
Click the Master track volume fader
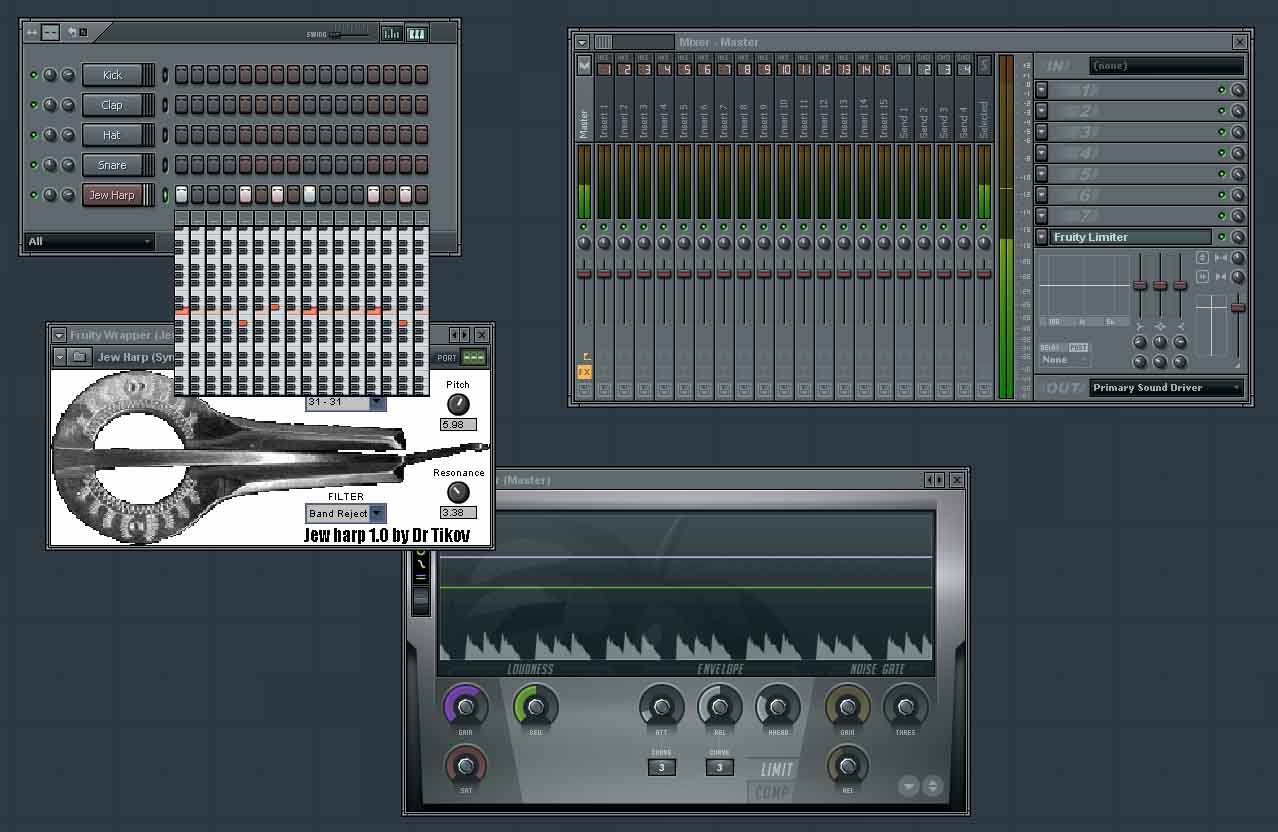tap(584, 272)
